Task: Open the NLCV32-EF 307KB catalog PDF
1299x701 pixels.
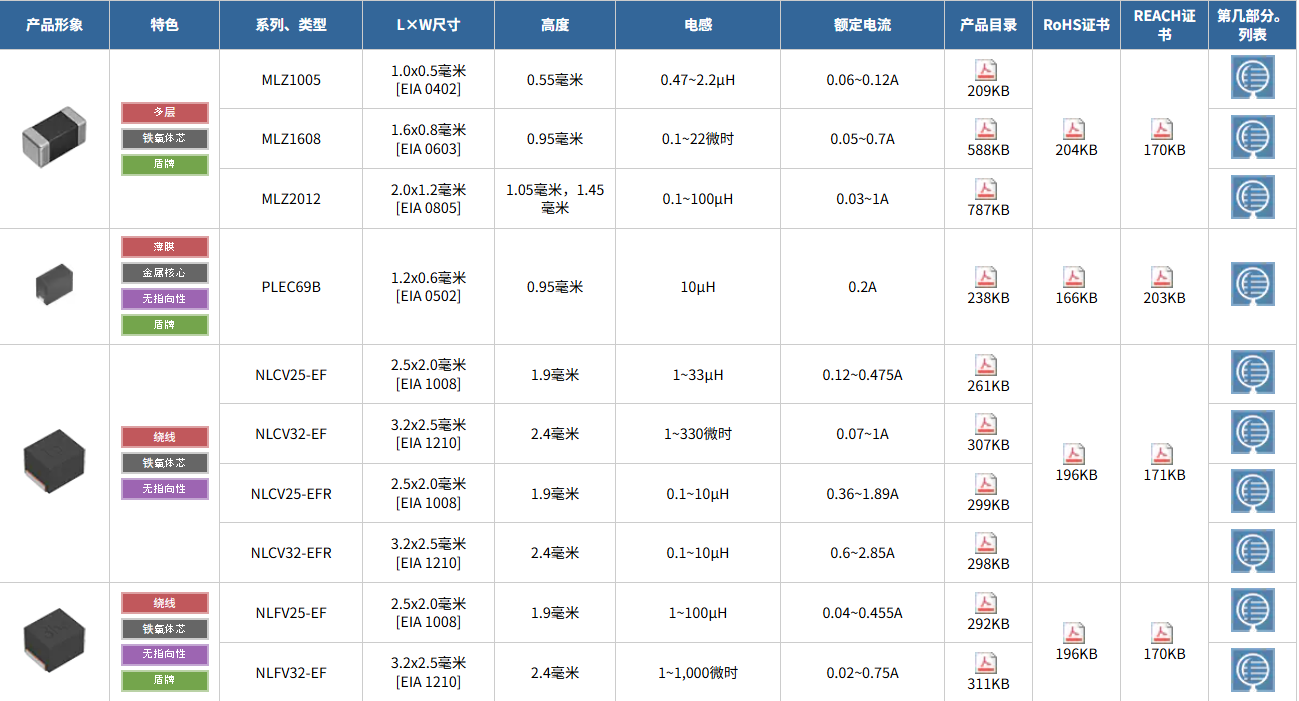Action: (987, 424)
